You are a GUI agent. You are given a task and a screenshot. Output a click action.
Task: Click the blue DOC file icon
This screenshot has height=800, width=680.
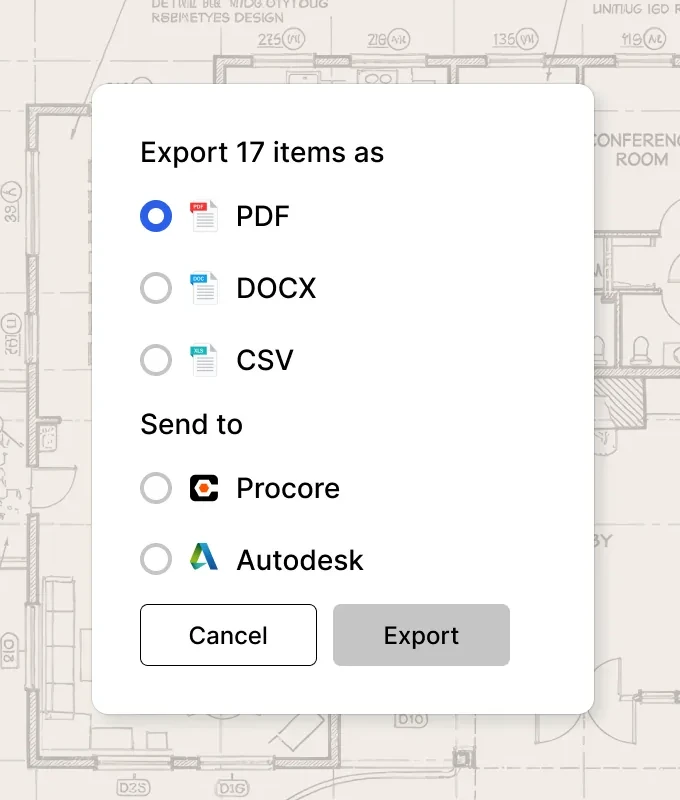(204, 288)
